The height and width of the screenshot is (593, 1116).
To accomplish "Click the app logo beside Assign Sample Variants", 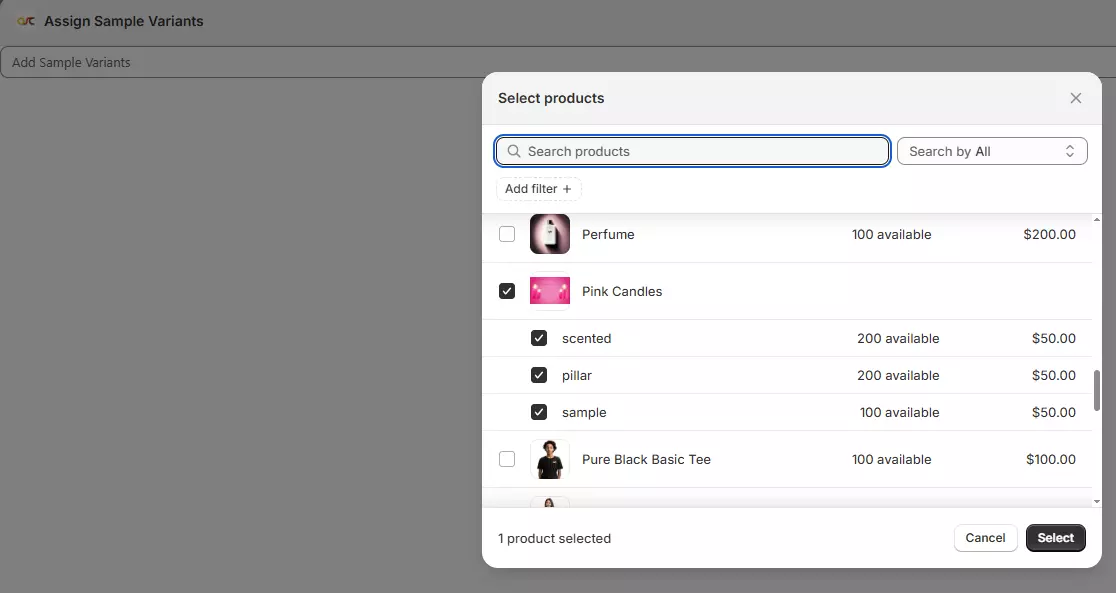I will (26, 21).
